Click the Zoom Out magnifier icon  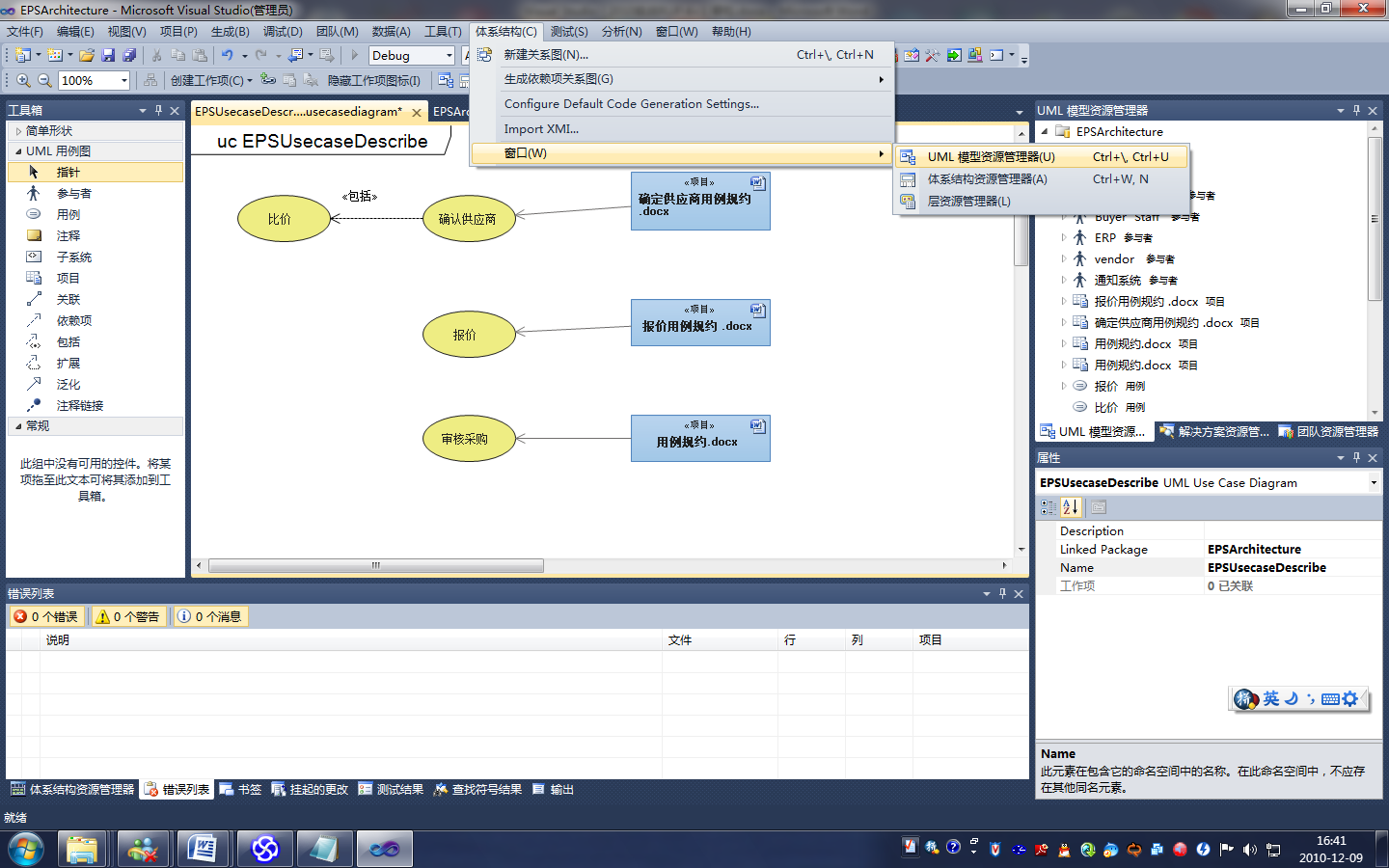point(44,80)
